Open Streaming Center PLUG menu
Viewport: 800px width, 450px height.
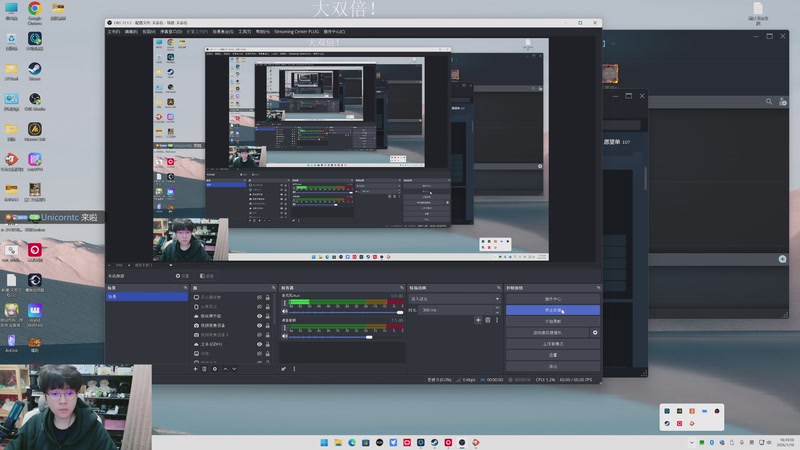[296, 32]
